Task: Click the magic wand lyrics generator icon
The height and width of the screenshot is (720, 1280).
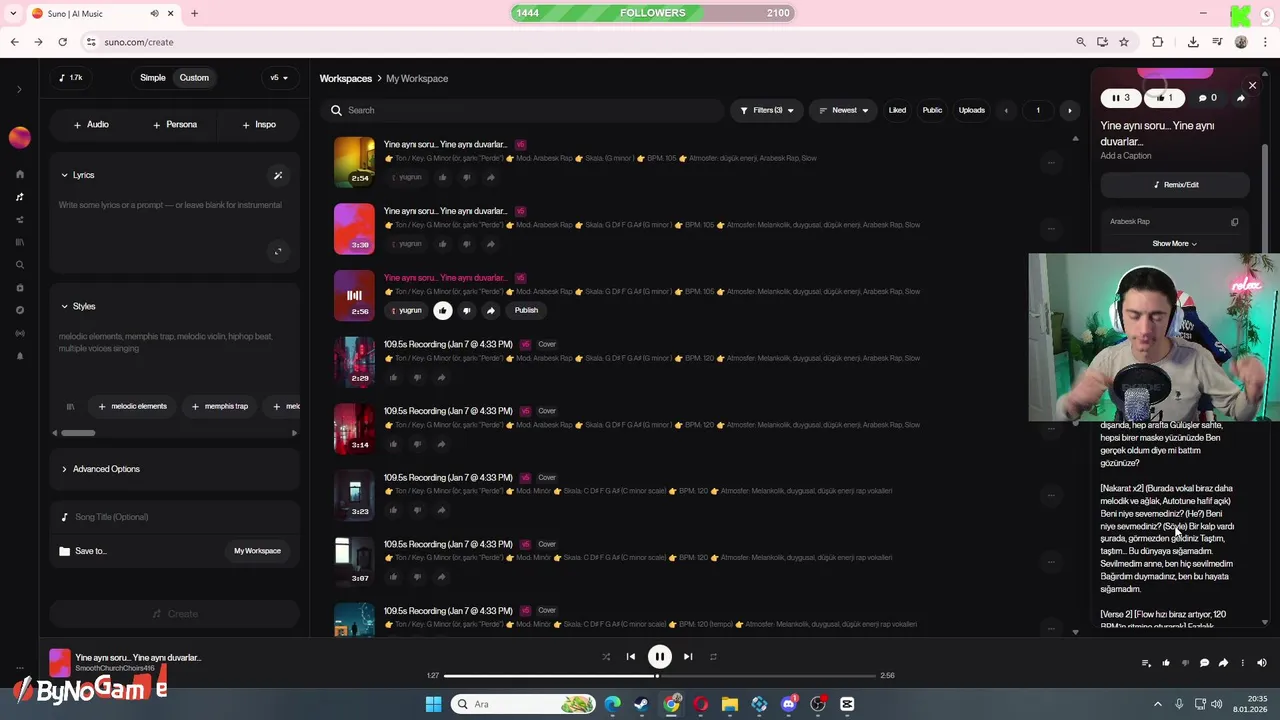Action: [x=278, y=175]
